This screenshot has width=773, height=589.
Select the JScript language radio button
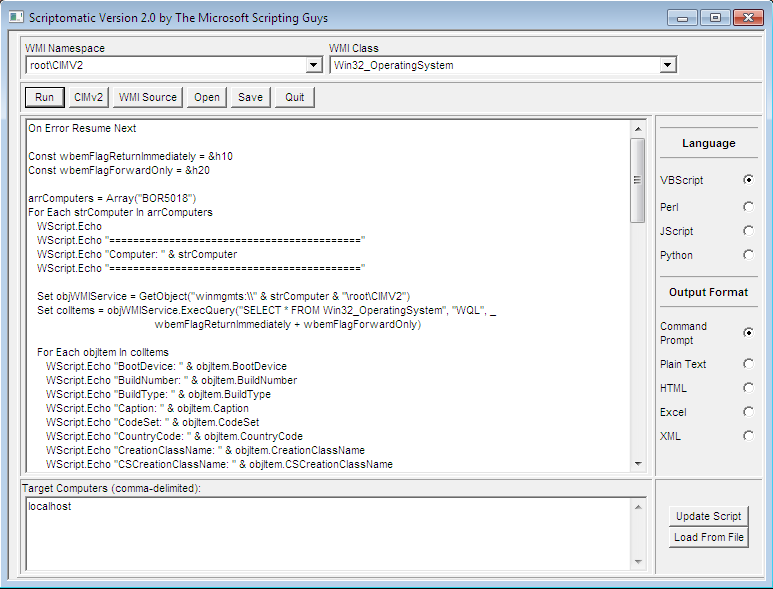pos(748,231)
